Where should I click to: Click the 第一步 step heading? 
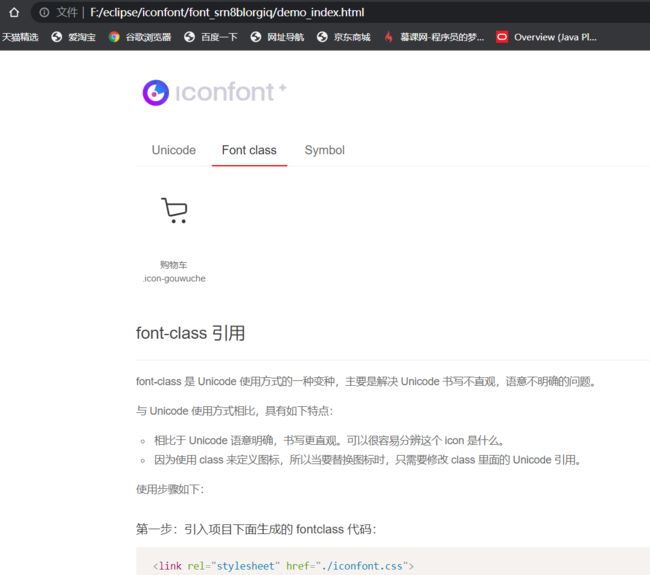(256, 529)
